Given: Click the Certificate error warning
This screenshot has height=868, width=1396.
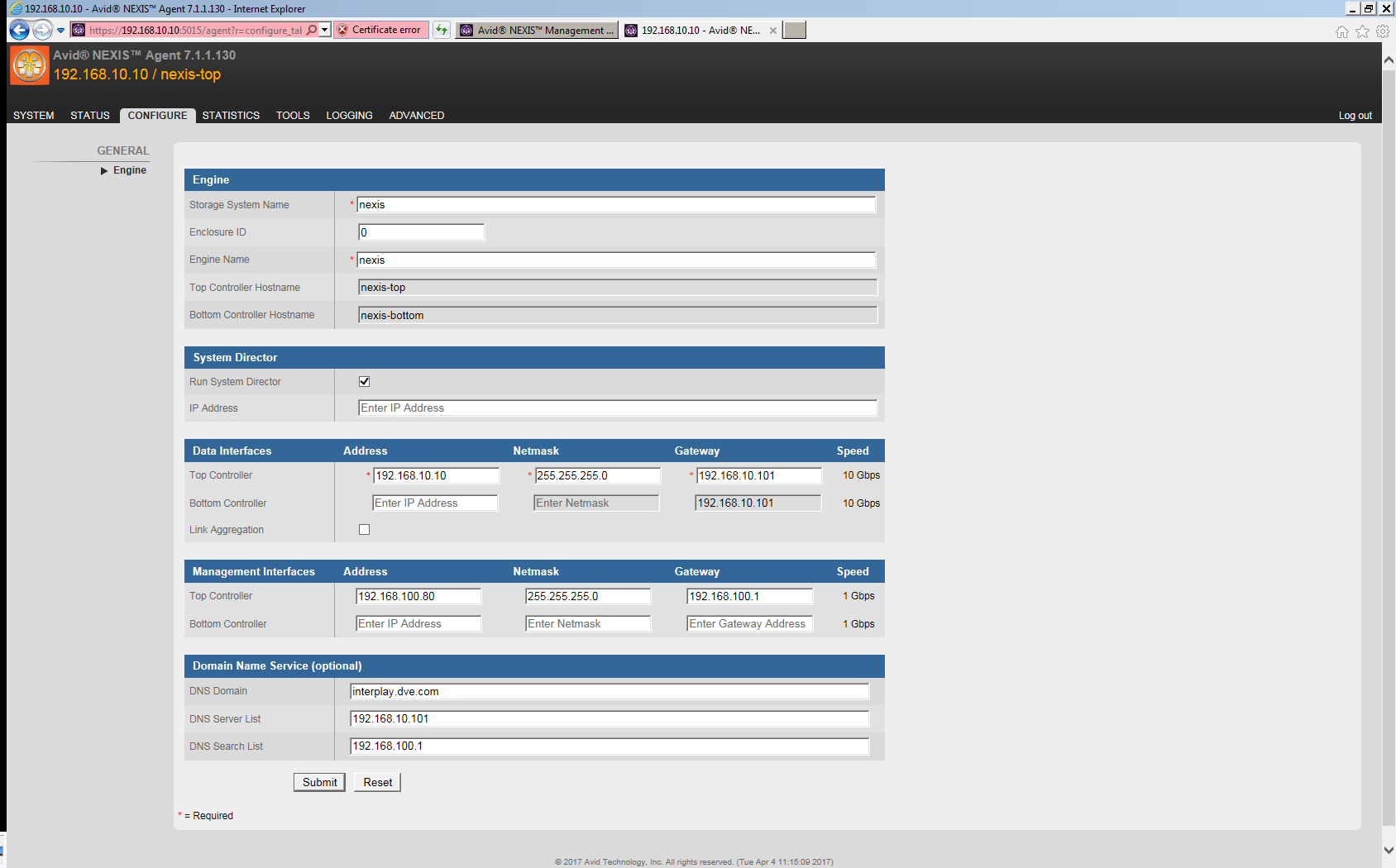Looking at the screenshot, I should point(381,30).
